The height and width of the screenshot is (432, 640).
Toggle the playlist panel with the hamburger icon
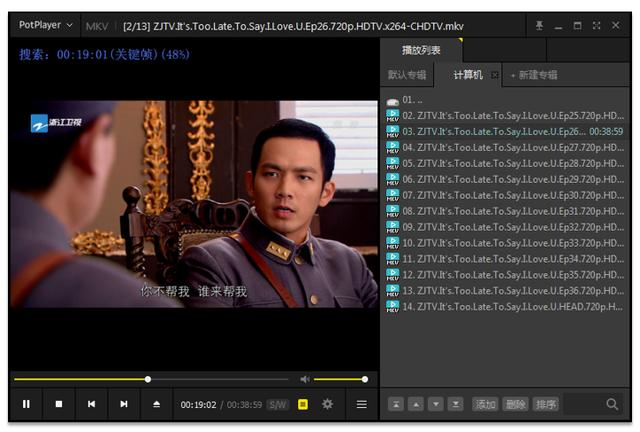pyautogui.click(x=362, y=404)
